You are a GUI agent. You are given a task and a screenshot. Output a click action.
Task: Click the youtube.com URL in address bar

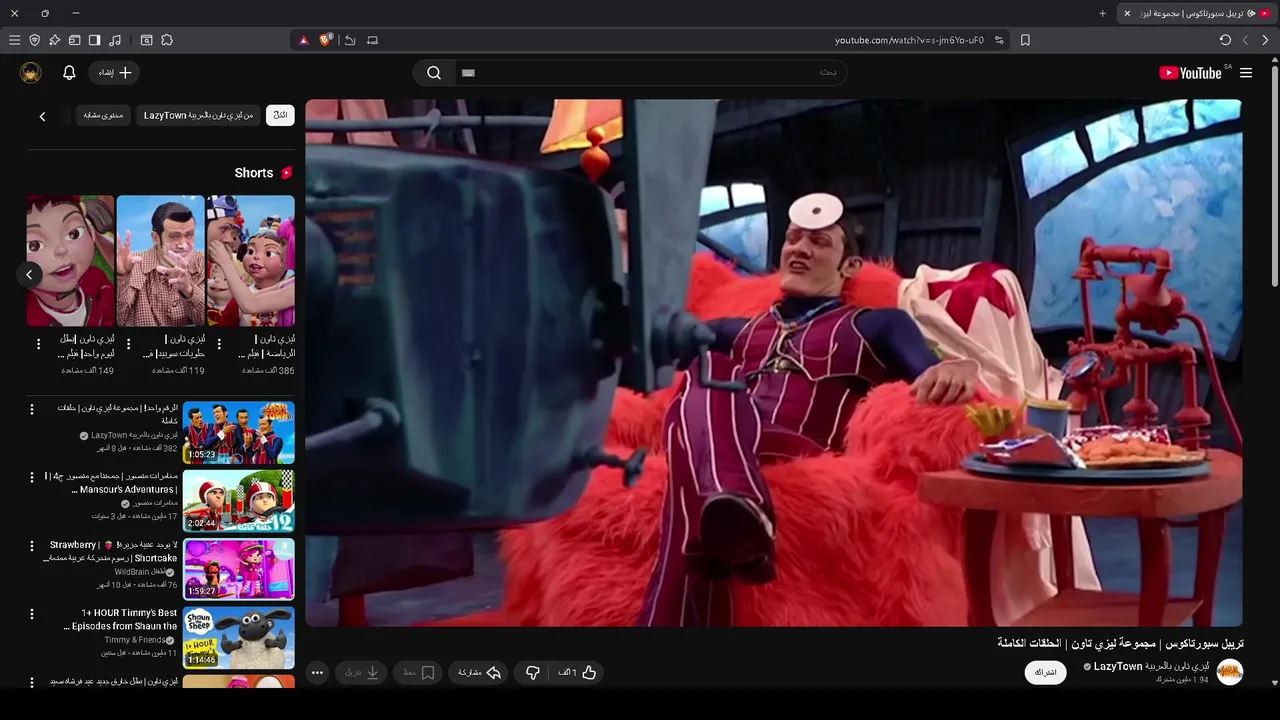click(909, 40)
